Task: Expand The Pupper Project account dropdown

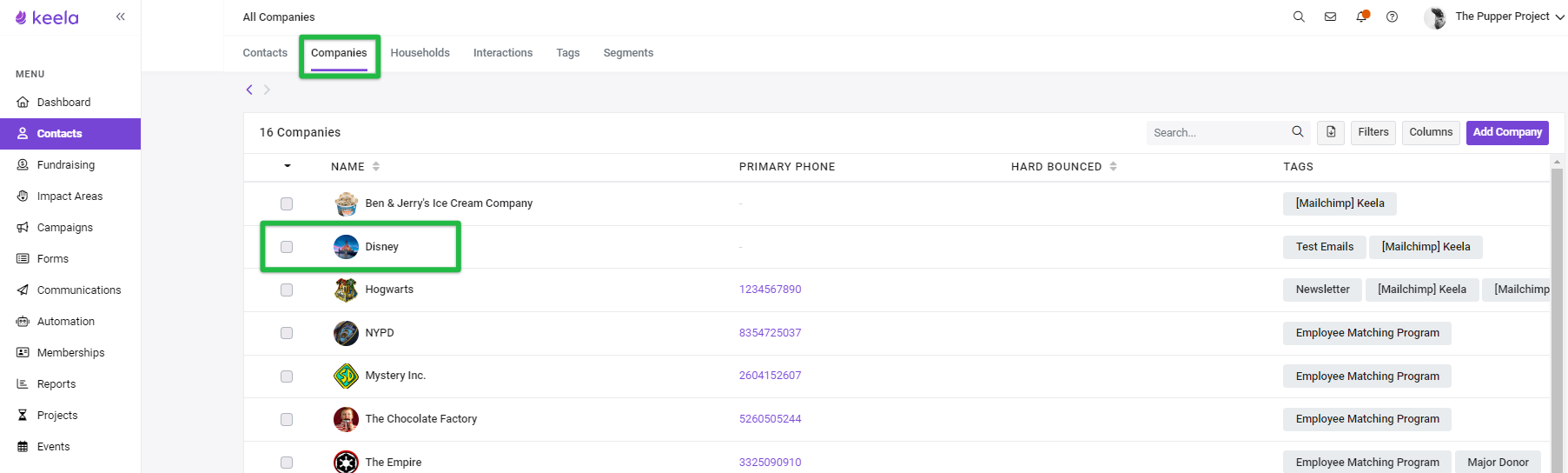Action: (x=1559, y=17)
